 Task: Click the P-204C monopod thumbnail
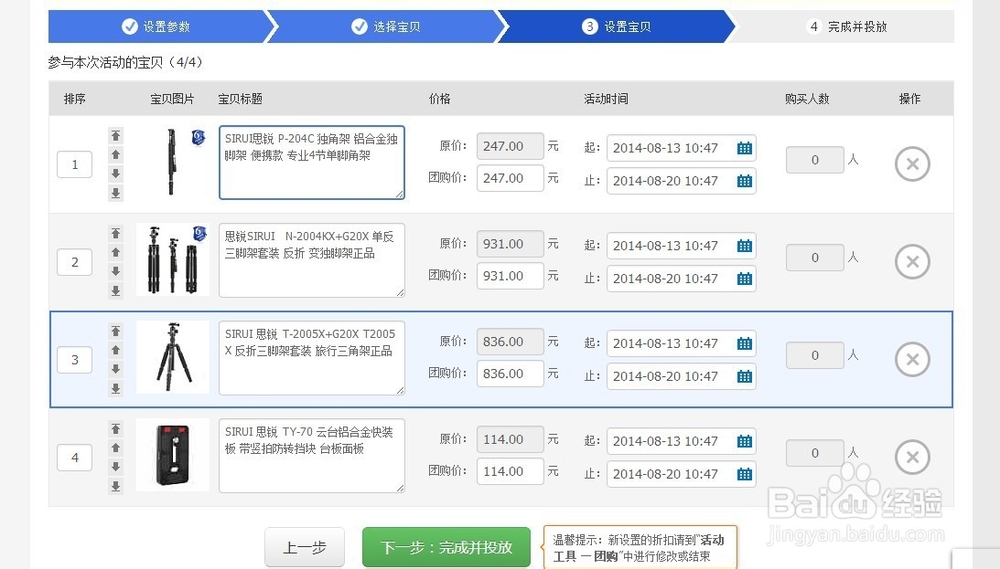pyautogui.click(x=173, y=162)
